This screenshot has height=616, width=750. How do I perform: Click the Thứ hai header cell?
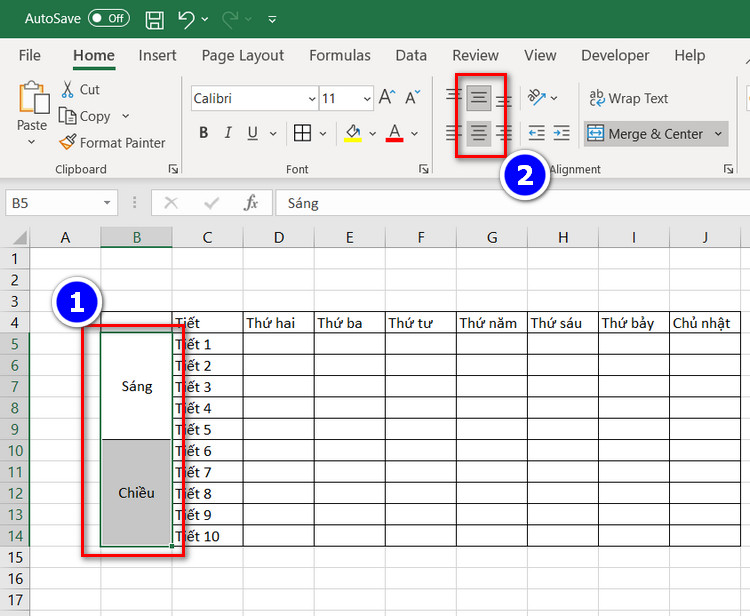(x=279, y=323)
